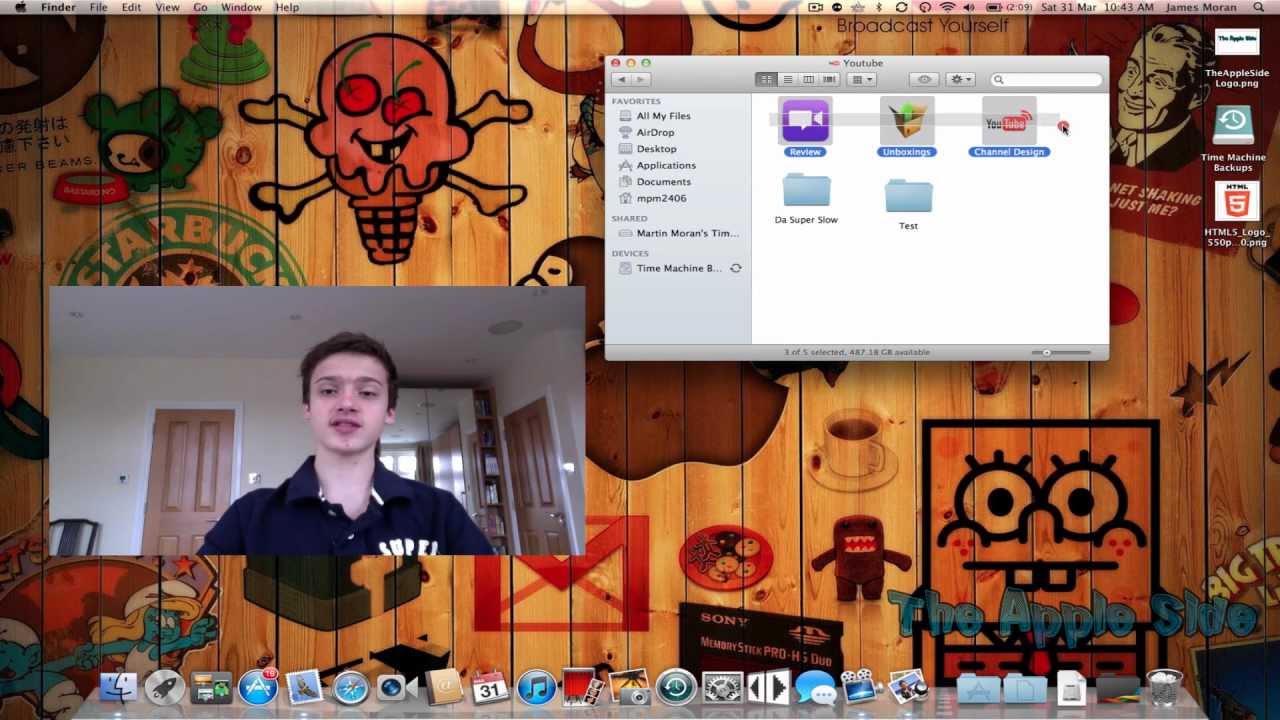Viewport: 1280px width, 720px height.
Task: Click the volume icon in menu bar
Action: click(x=971, y=7)
